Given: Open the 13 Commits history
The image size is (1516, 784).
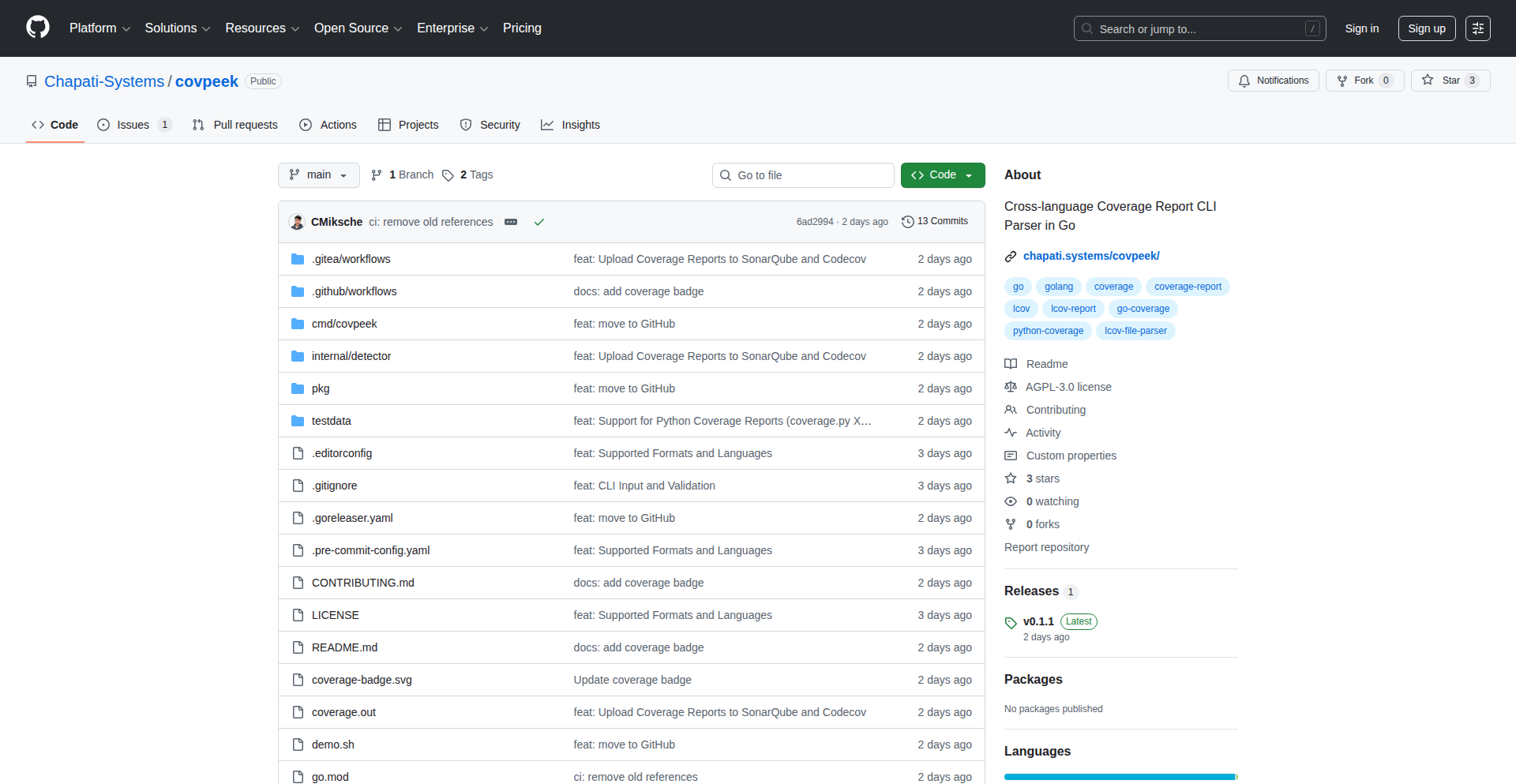Looking at the screenshot, I should pos(935,221).
